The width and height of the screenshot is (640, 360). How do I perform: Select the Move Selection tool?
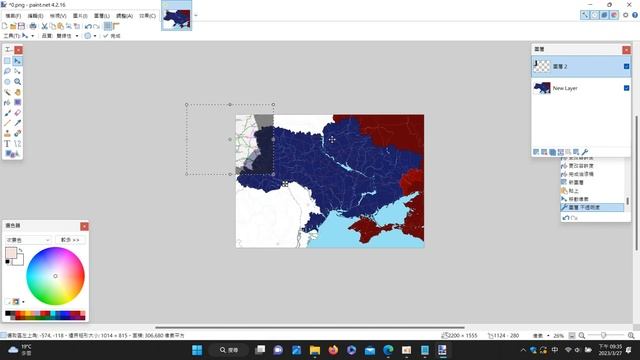(18, 71)
